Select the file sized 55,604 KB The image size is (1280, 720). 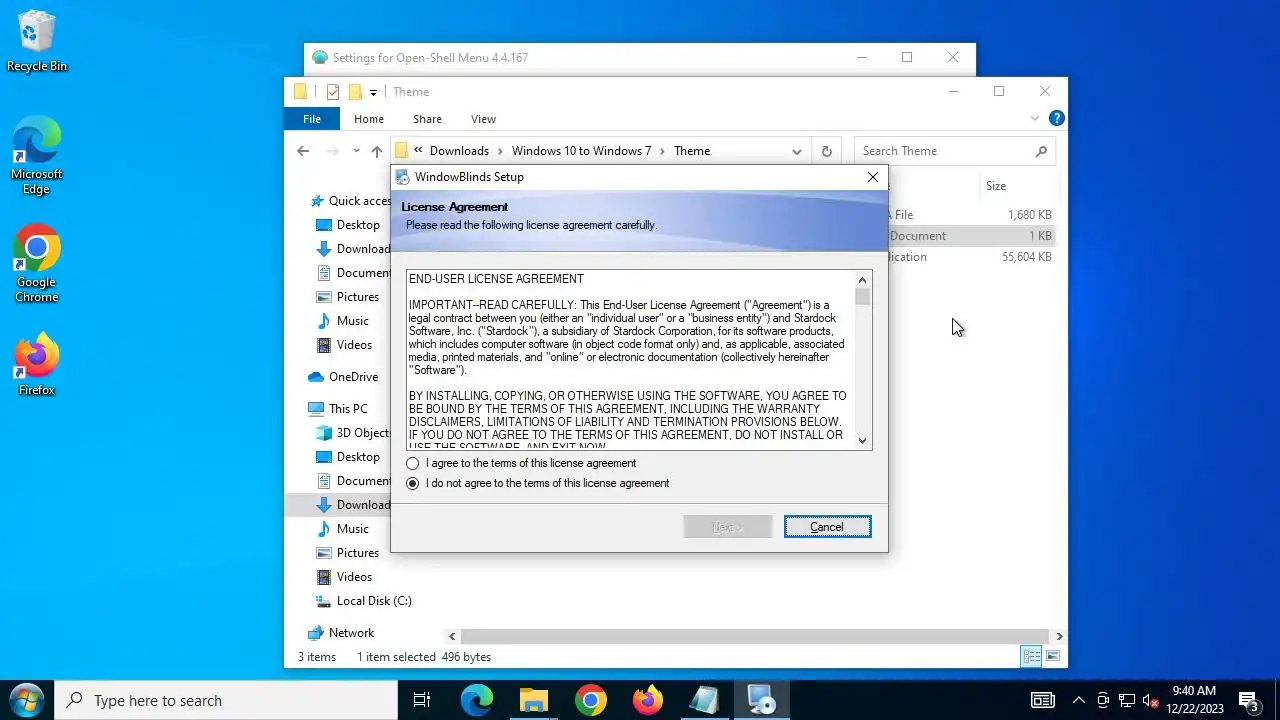pyautogui.click(x=972, y=257)
